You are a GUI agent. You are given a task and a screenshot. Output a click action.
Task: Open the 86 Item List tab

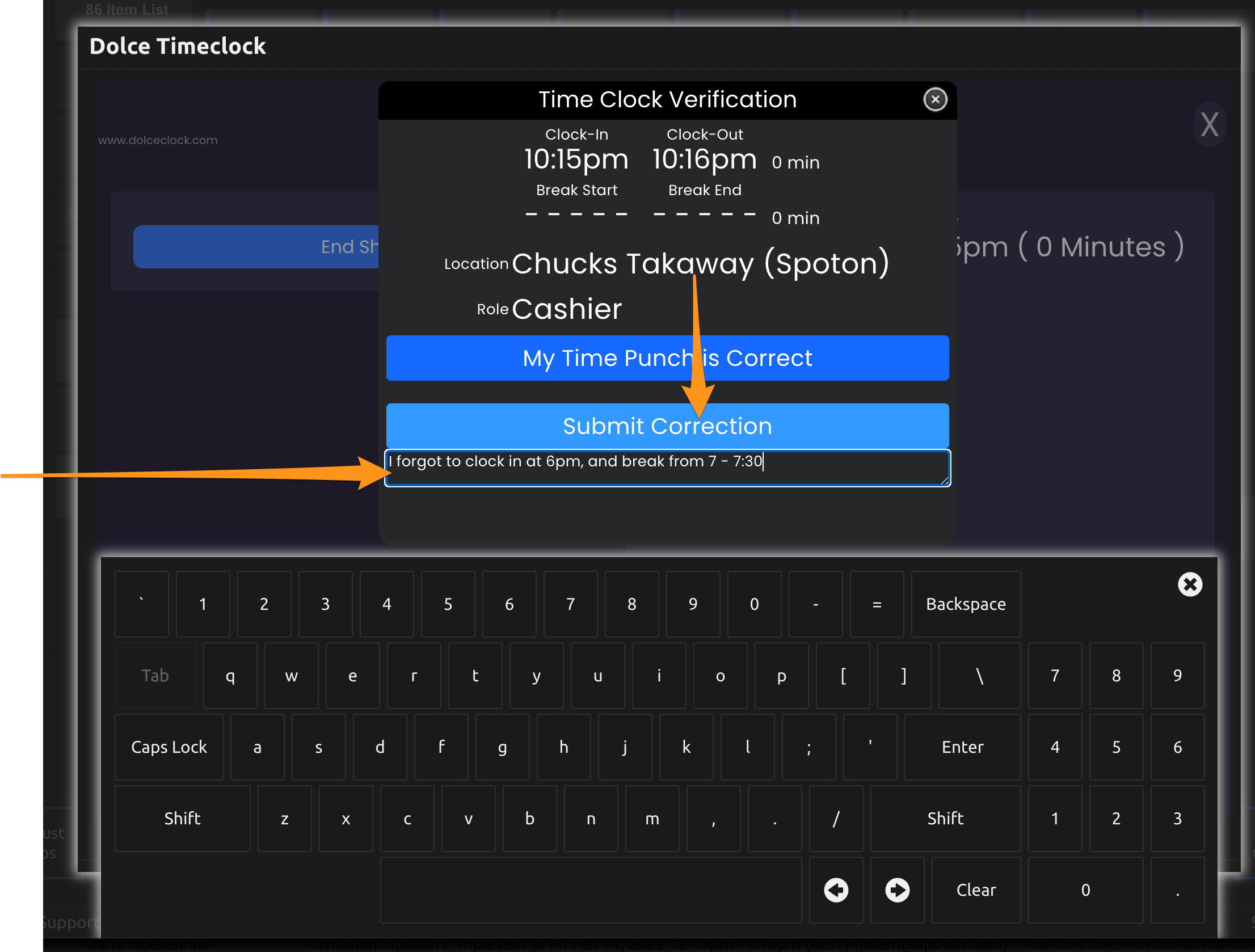coord(127,10)
